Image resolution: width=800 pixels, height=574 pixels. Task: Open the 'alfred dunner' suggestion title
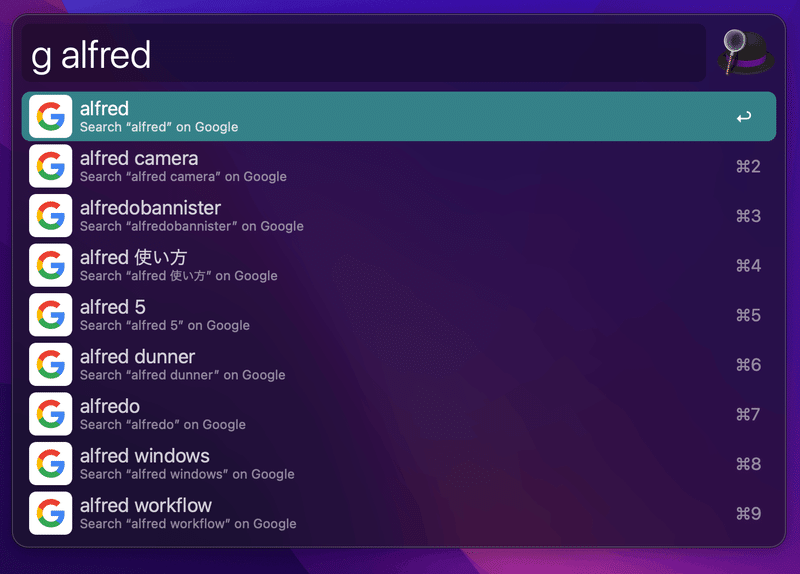pyautogui.click(x=137, y=357)
